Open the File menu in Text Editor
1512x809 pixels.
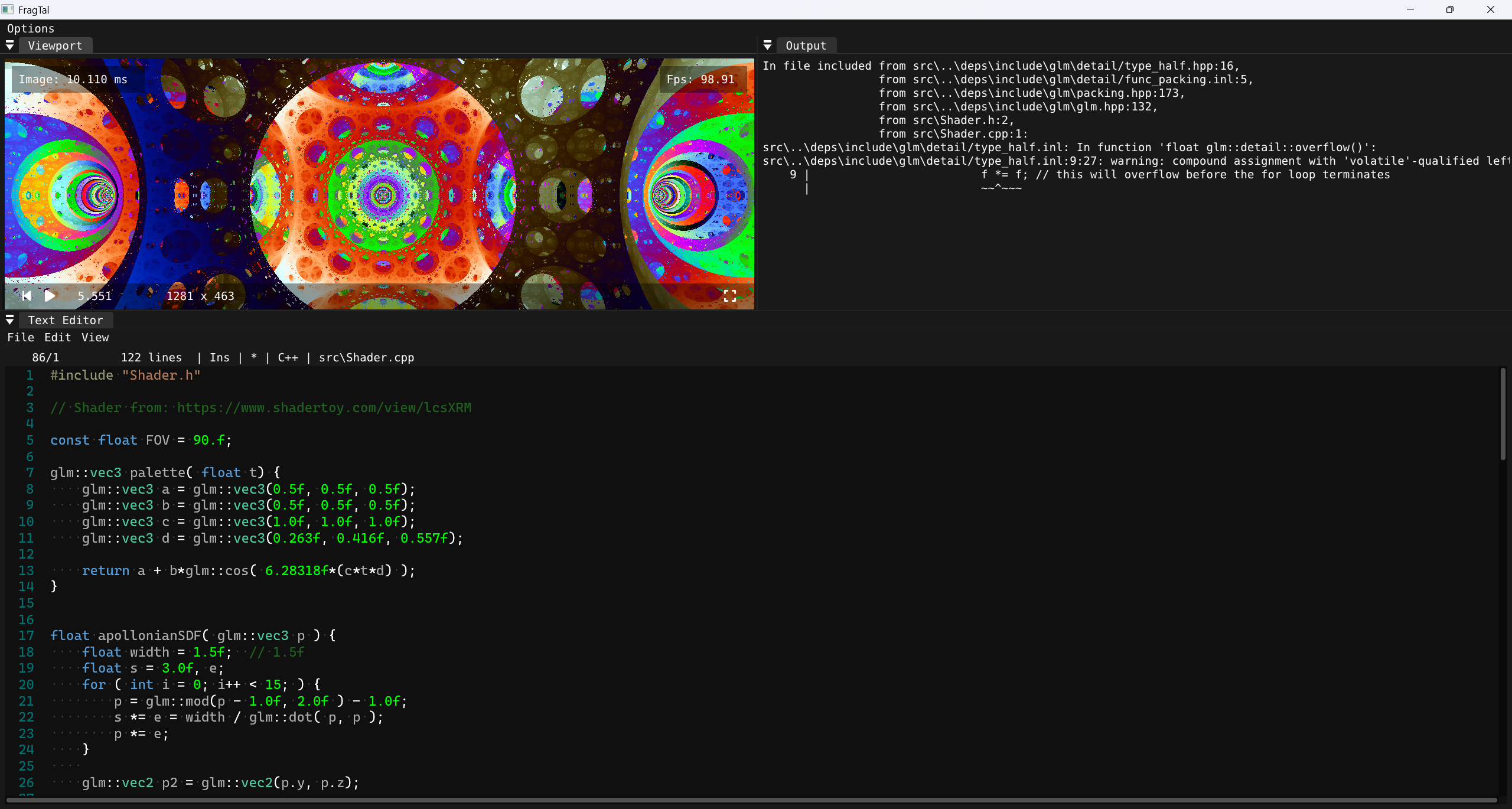(21, 337)
